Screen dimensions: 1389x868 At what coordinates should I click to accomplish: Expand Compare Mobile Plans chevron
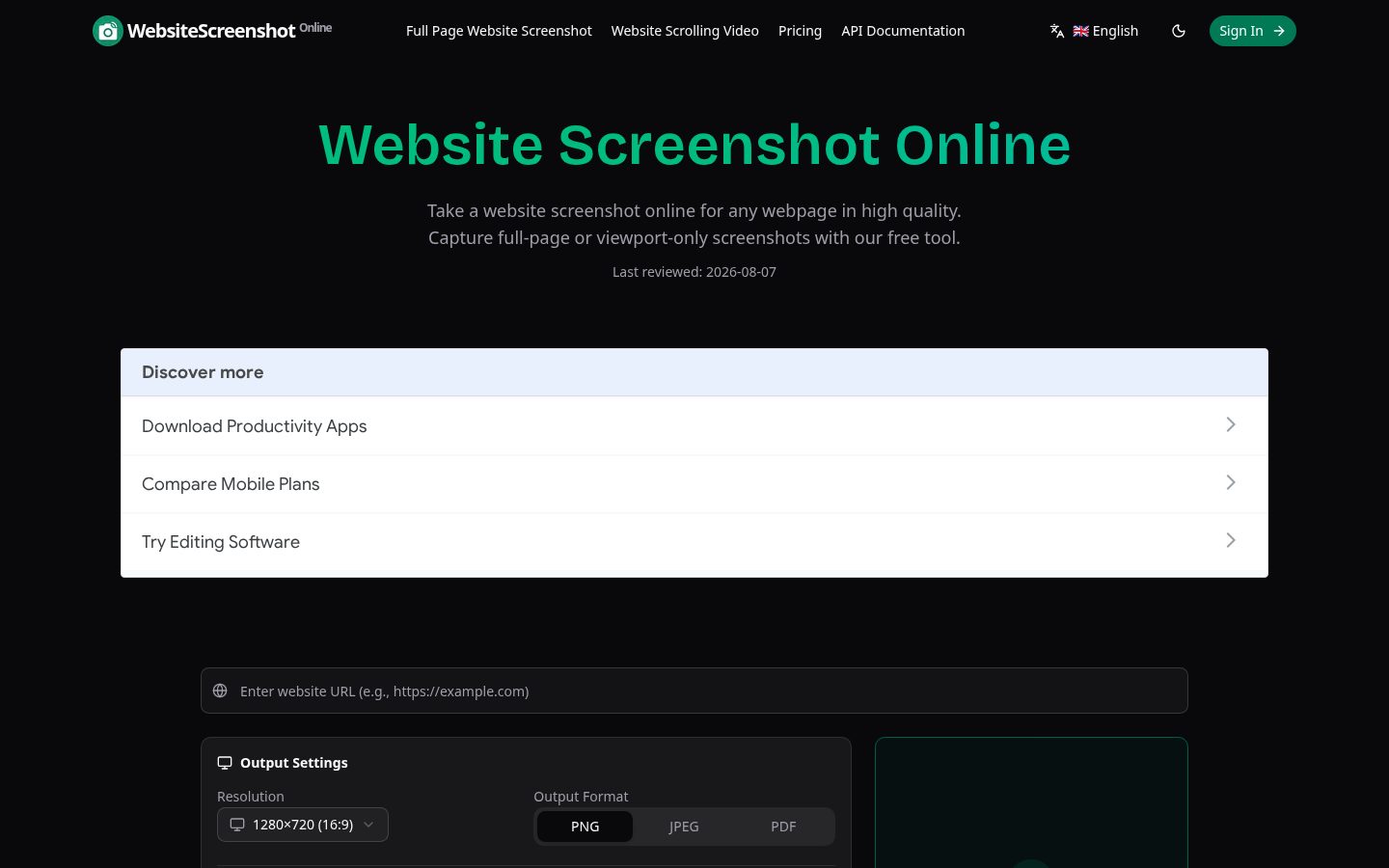pos(1231,482)
